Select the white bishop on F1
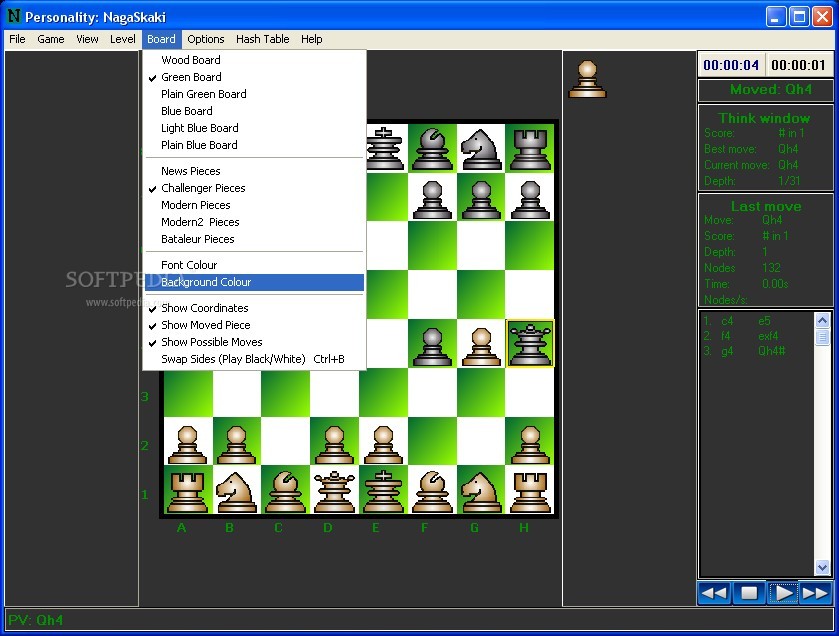The image size is (839, 636). [x=432, y=490]
